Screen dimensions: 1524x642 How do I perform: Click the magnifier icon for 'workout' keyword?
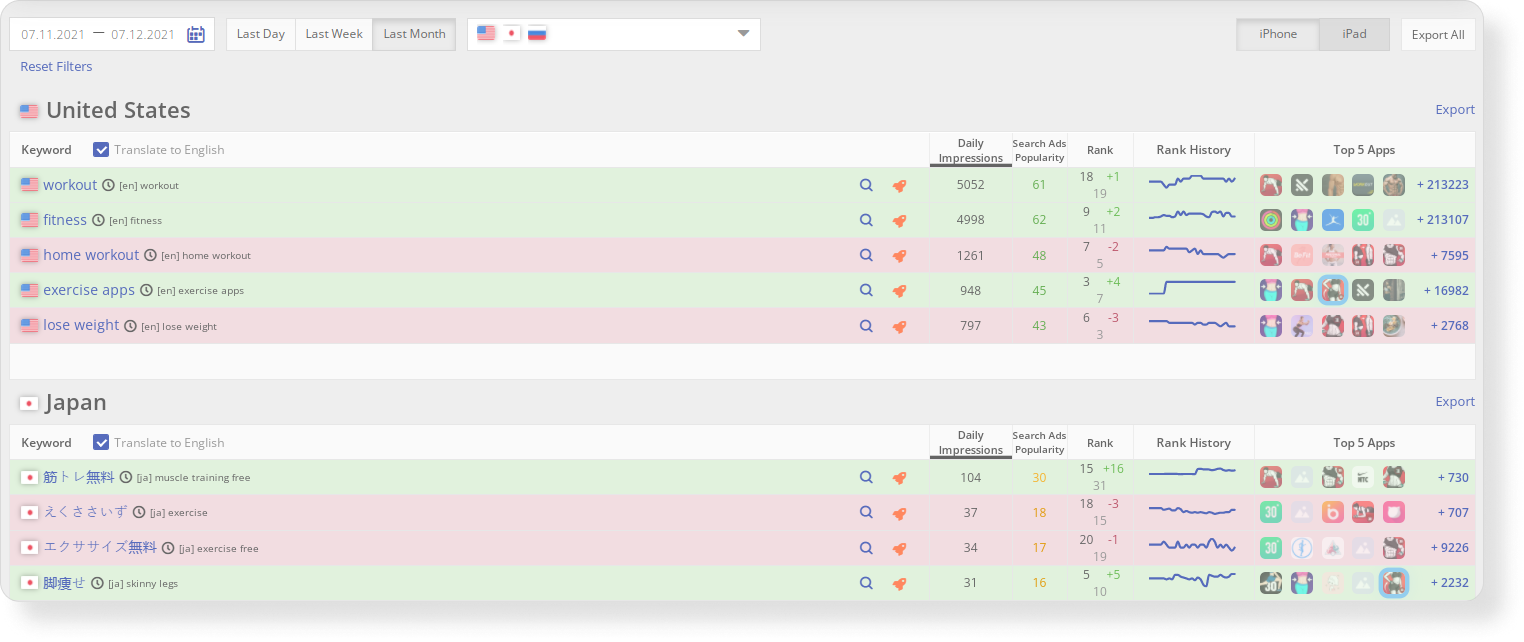[866, 185]
